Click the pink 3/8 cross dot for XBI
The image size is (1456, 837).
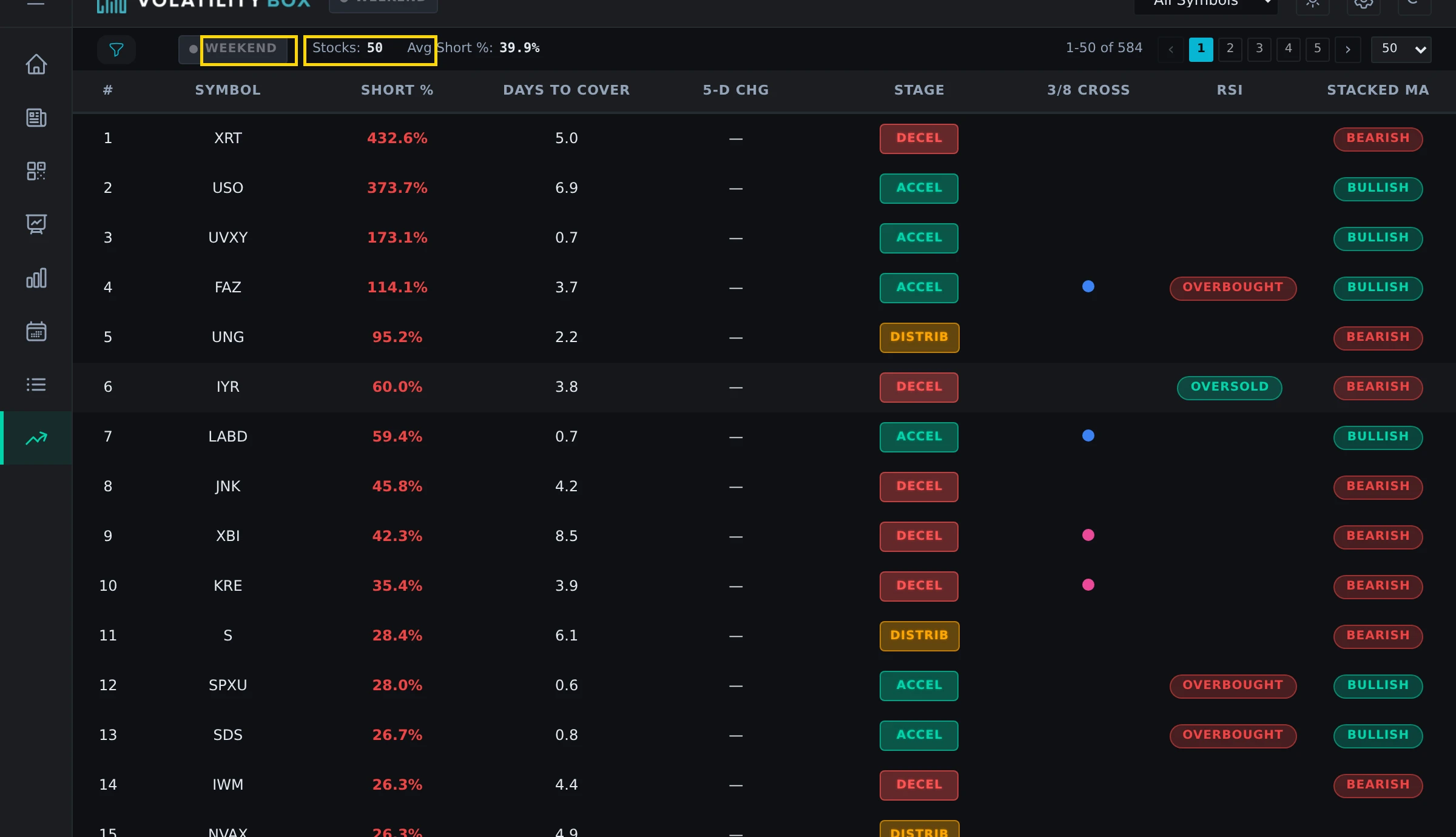1088,535
